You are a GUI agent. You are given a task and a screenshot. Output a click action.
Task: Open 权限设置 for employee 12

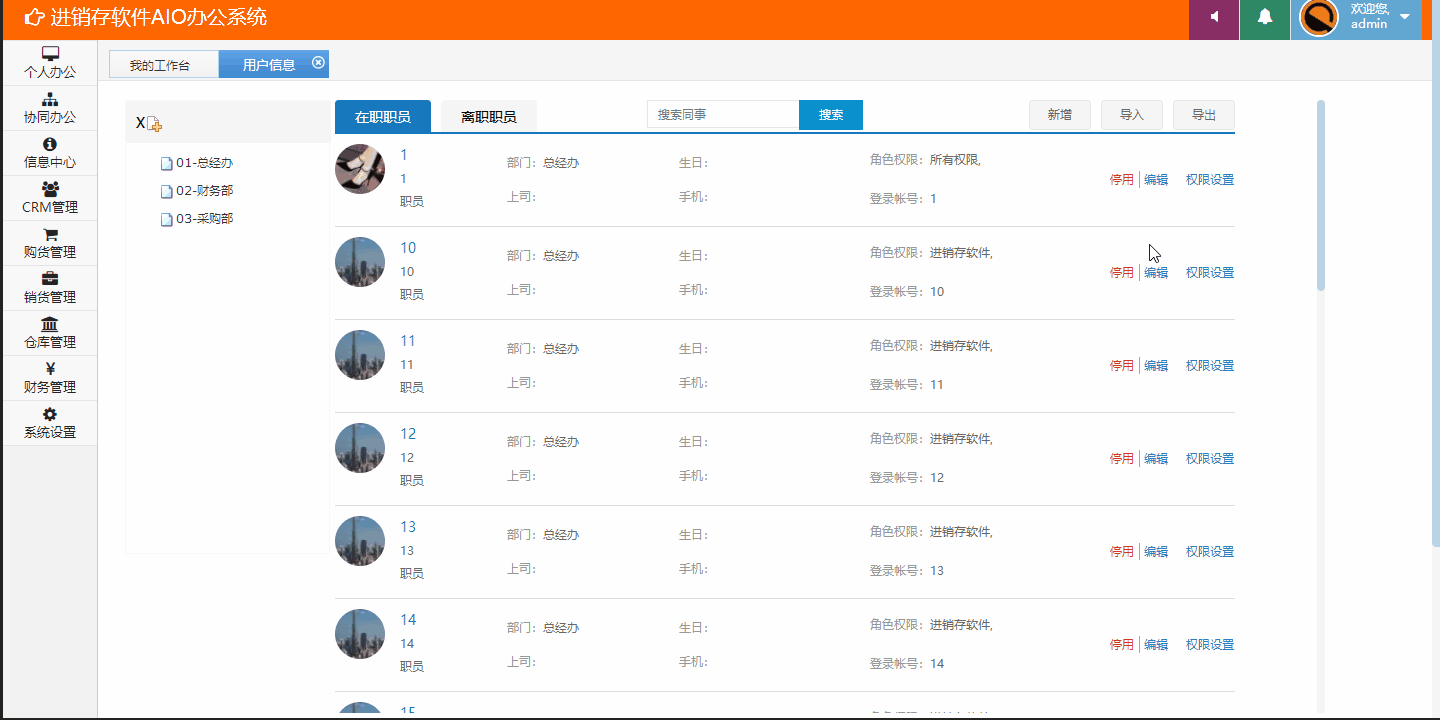(1210, 459)
